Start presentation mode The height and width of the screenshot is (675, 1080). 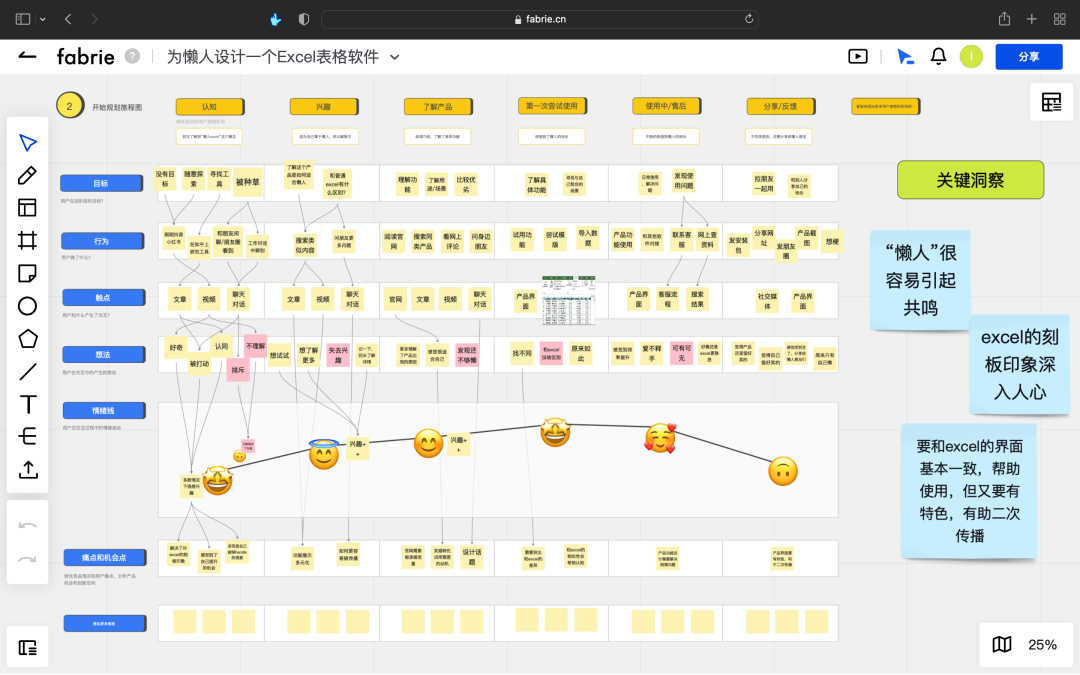tap(858, 56)
